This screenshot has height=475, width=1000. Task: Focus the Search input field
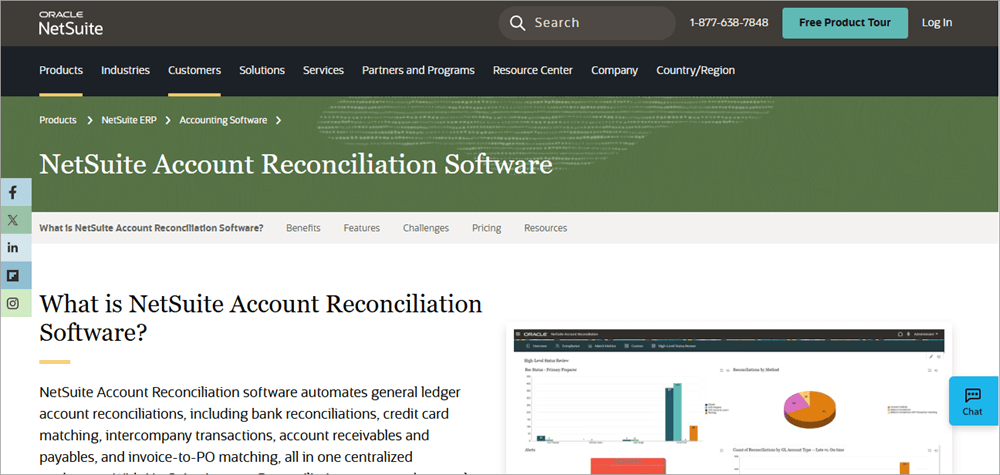pyautogui.click(x=587, y=23)
